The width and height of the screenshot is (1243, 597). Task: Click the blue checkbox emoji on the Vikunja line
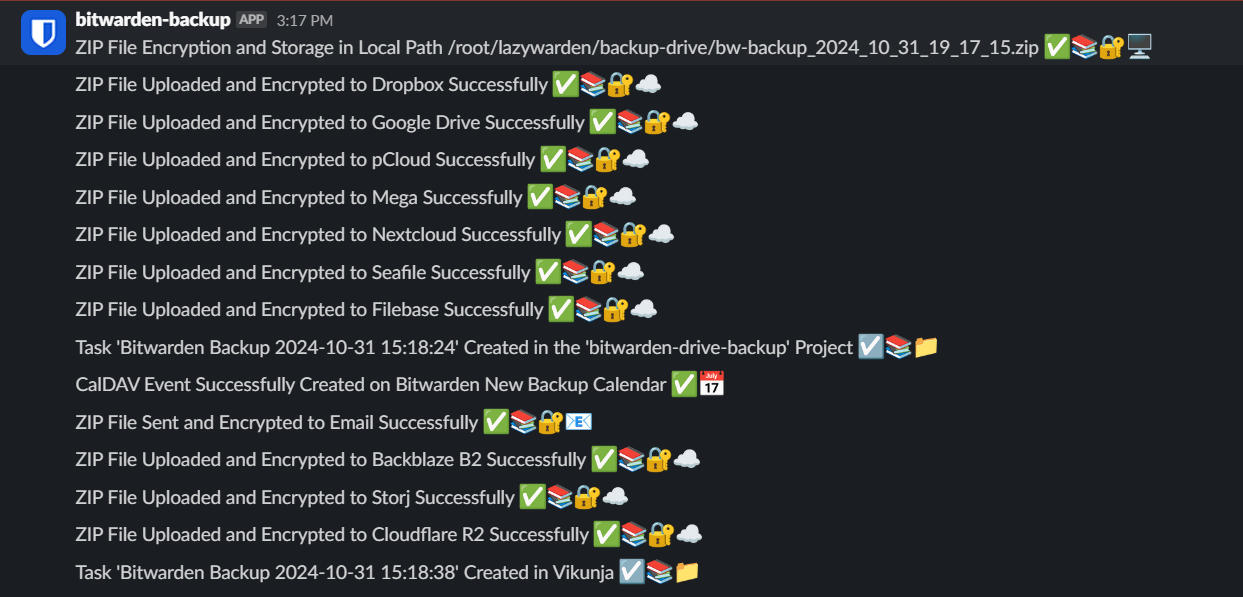pos(632,572)
